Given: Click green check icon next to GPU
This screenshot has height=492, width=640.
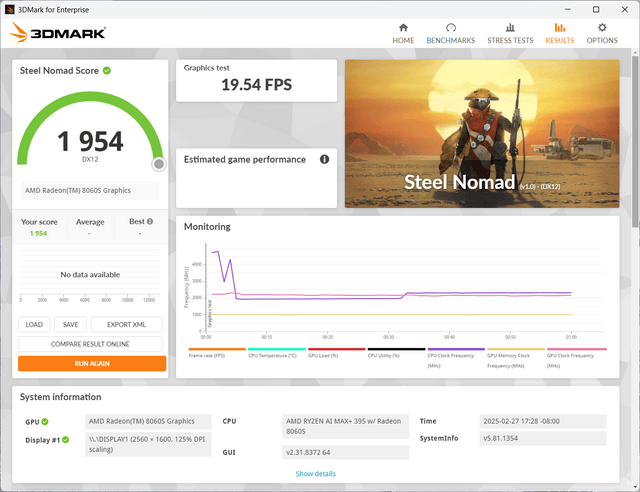Looking at the screenshot, I should point(45,421).
